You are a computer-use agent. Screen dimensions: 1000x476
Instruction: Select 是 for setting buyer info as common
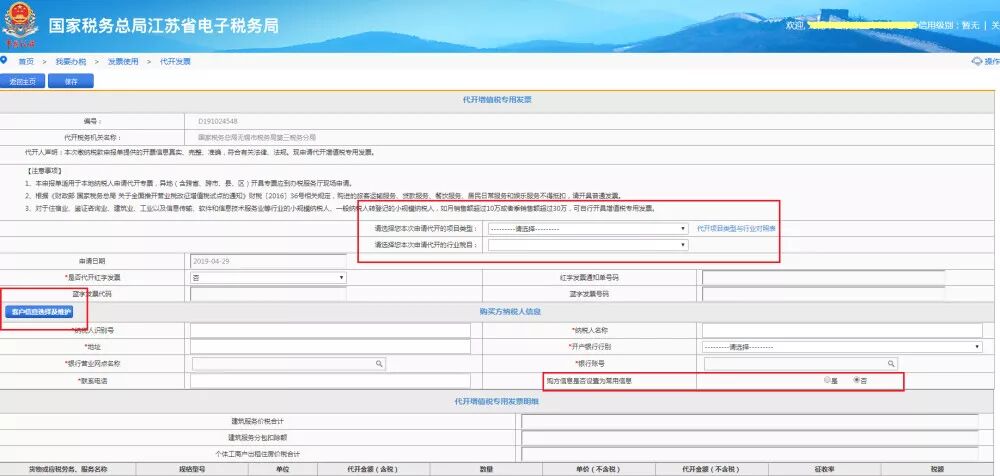(827, 380)
